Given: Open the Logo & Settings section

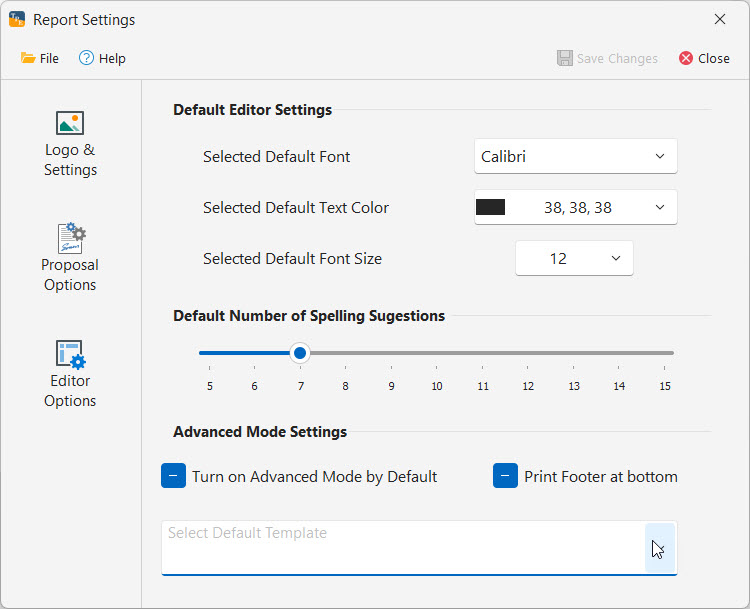Looking at the screenshot, I should 70,144.
